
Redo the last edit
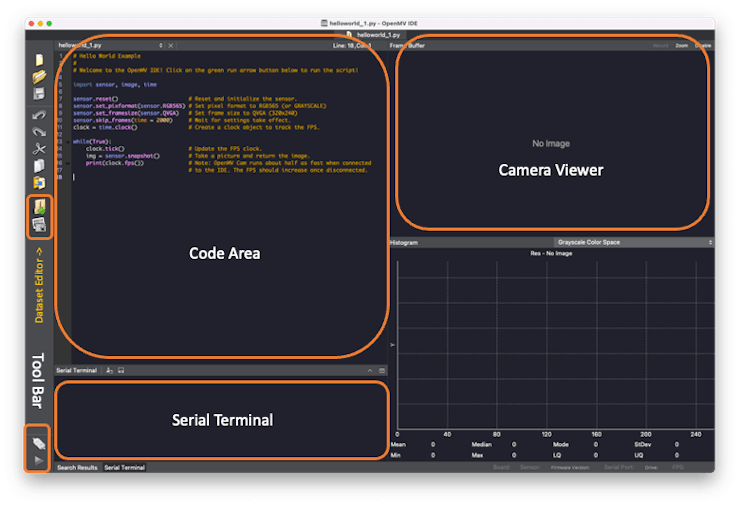pyautogui.click(x=39, y=132)
